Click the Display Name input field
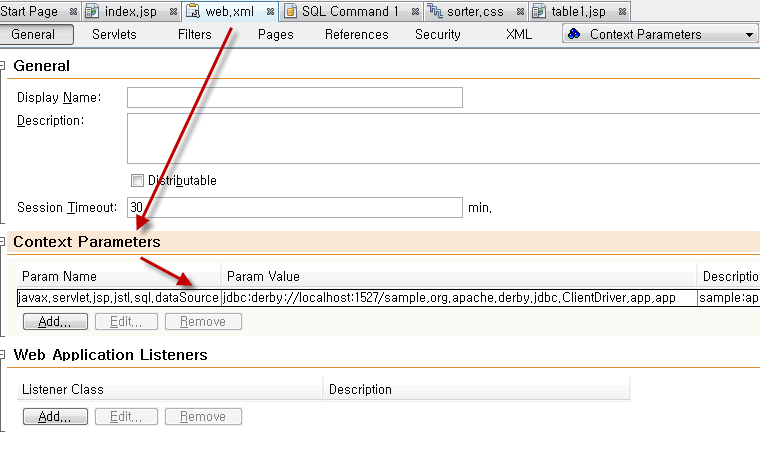760x454 pixels. pos(295,97)
